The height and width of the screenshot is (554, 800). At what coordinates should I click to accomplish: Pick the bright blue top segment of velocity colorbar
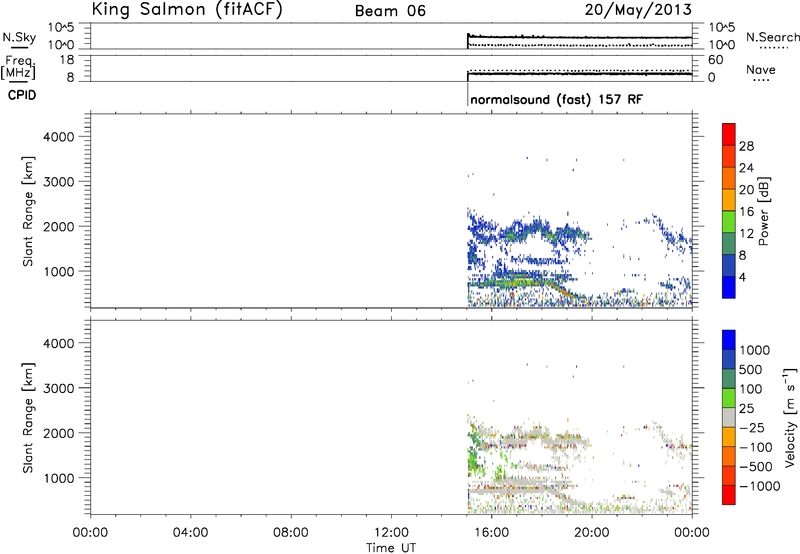click(729, 340)
